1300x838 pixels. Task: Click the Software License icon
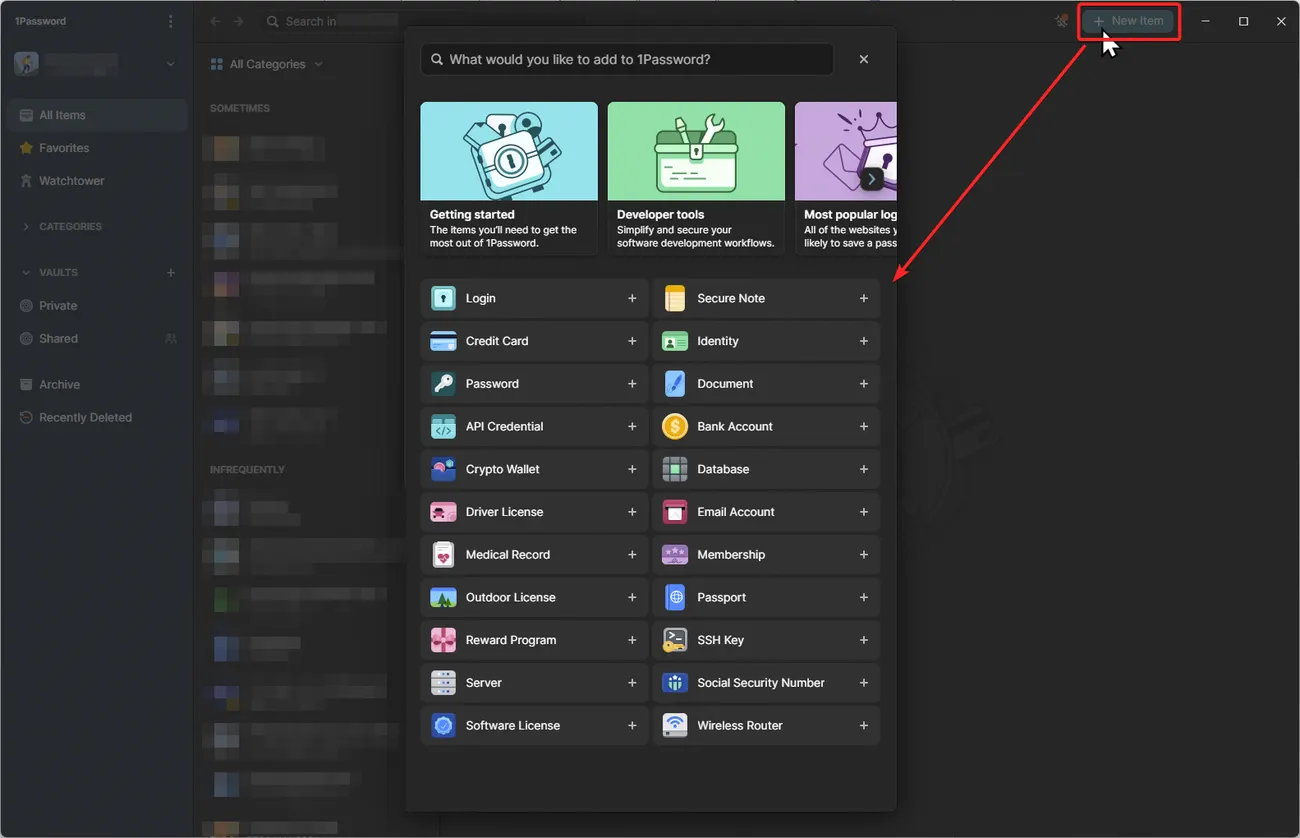pyautogui.click(x=443, y=726)
